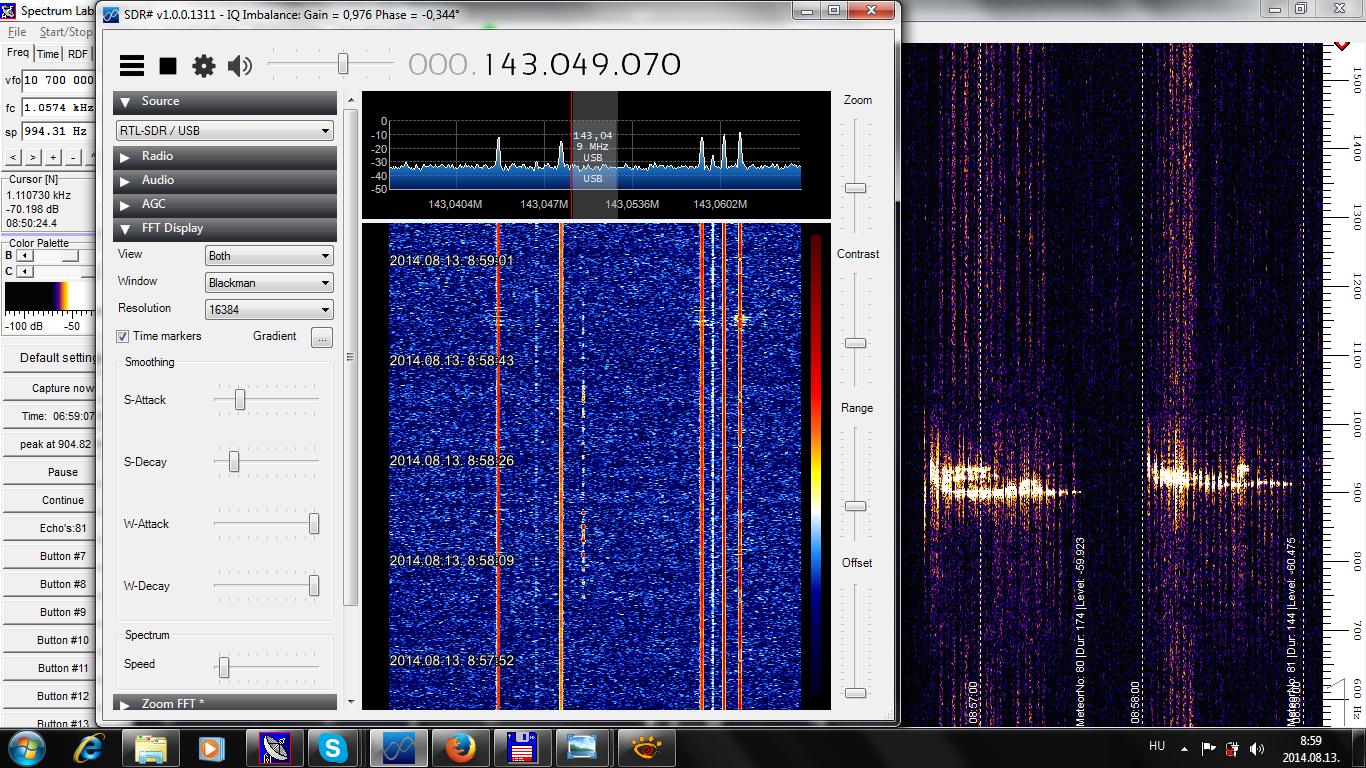Open settings with the gear icon

coord(204,66)
